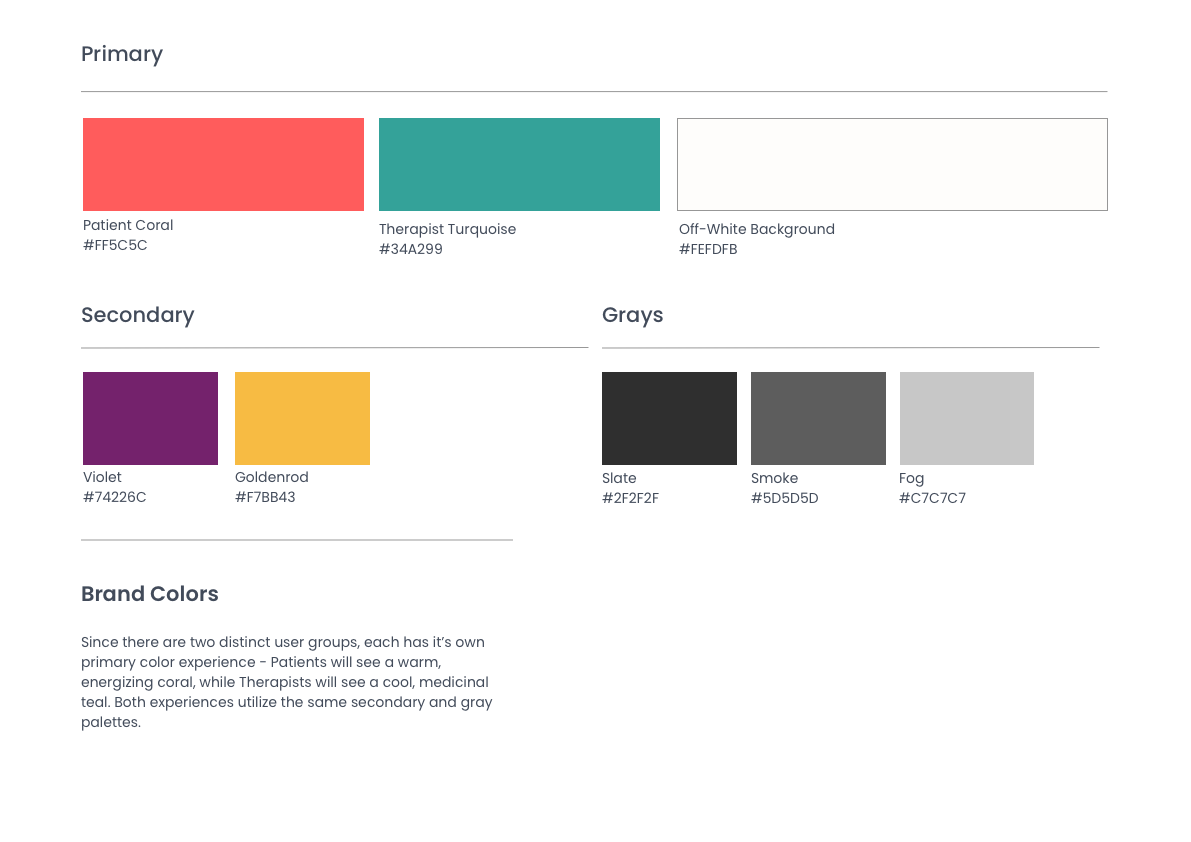The image size is (1191, 842).
Task: Click the #FEFDFB hex code label
Action: click(x=708, y=249)
